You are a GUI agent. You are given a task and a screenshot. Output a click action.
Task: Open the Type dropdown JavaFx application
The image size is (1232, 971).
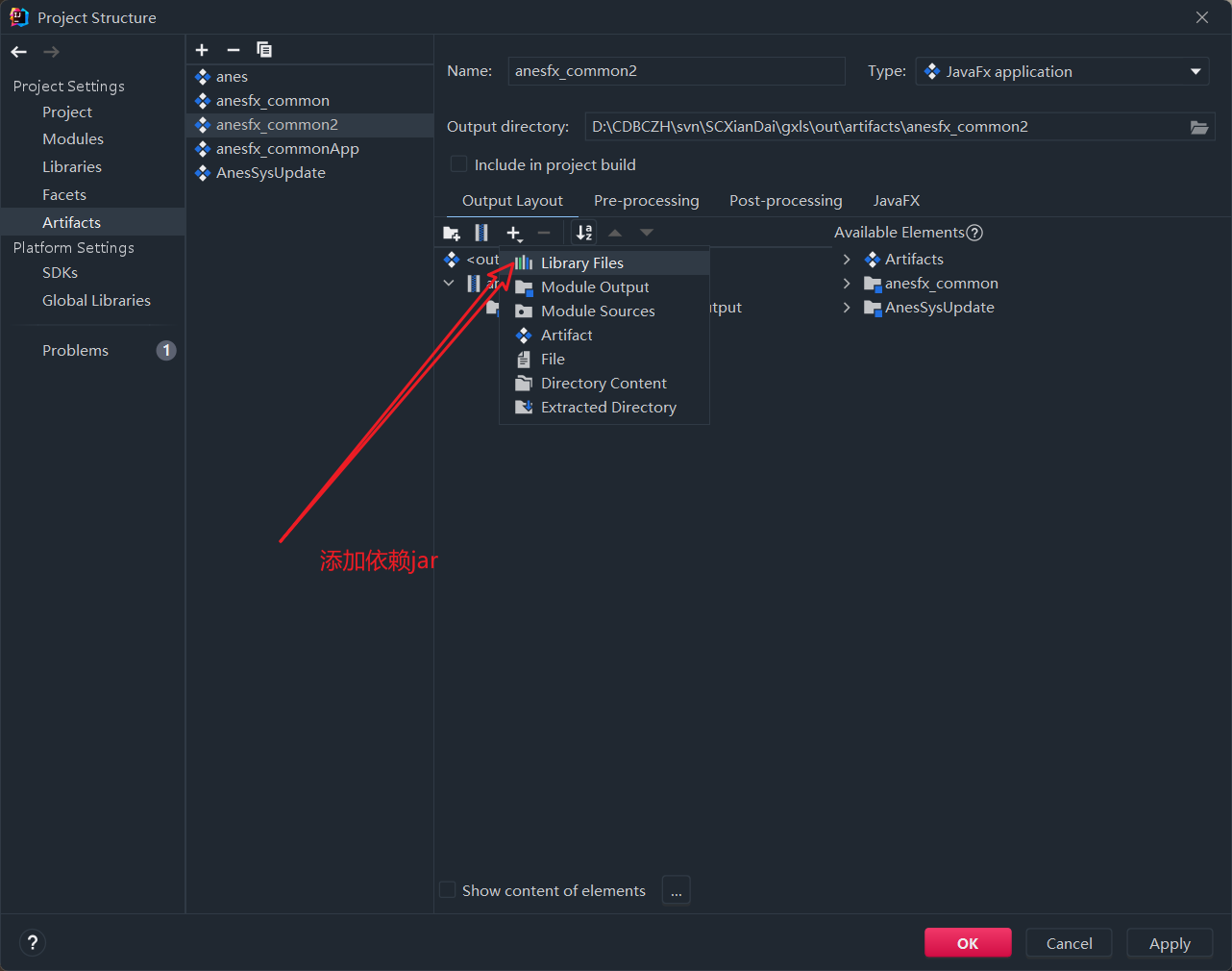tap(1064, 71)
